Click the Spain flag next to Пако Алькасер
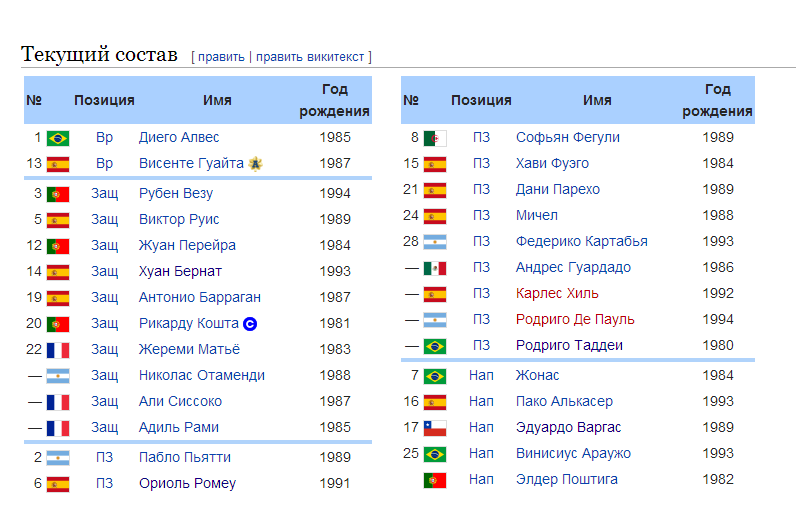 [435, 402]
